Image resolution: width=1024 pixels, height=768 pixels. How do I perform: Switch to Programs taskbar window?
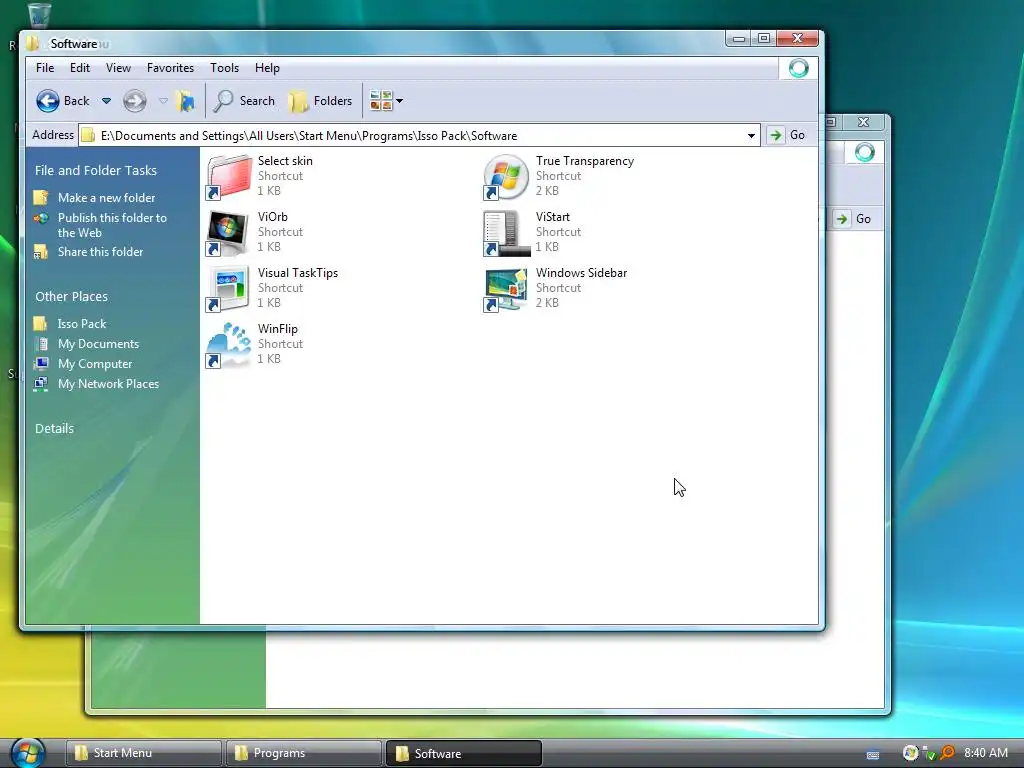(x=304, y=754)
